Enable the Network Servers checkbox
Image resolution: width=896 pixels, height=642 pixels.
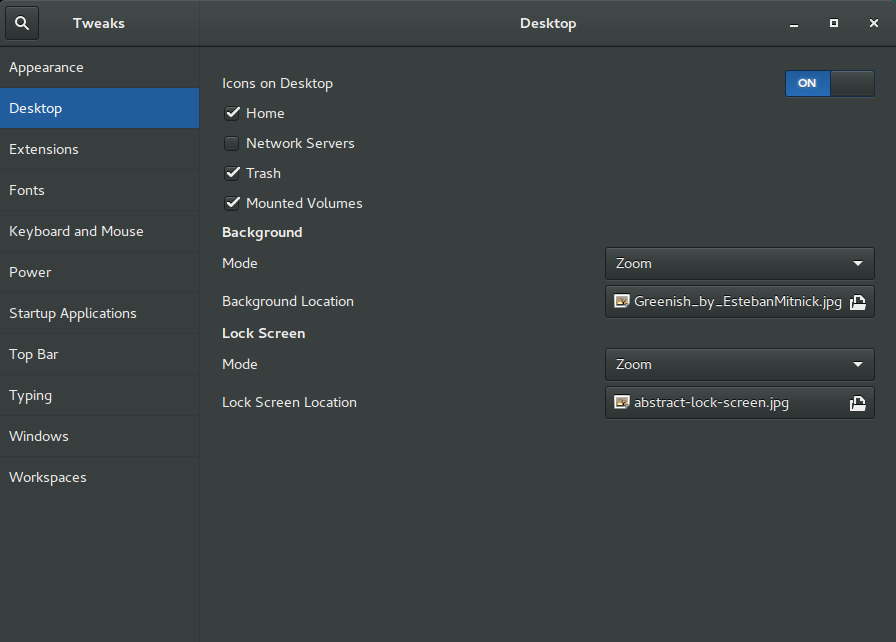pos(231,143)
